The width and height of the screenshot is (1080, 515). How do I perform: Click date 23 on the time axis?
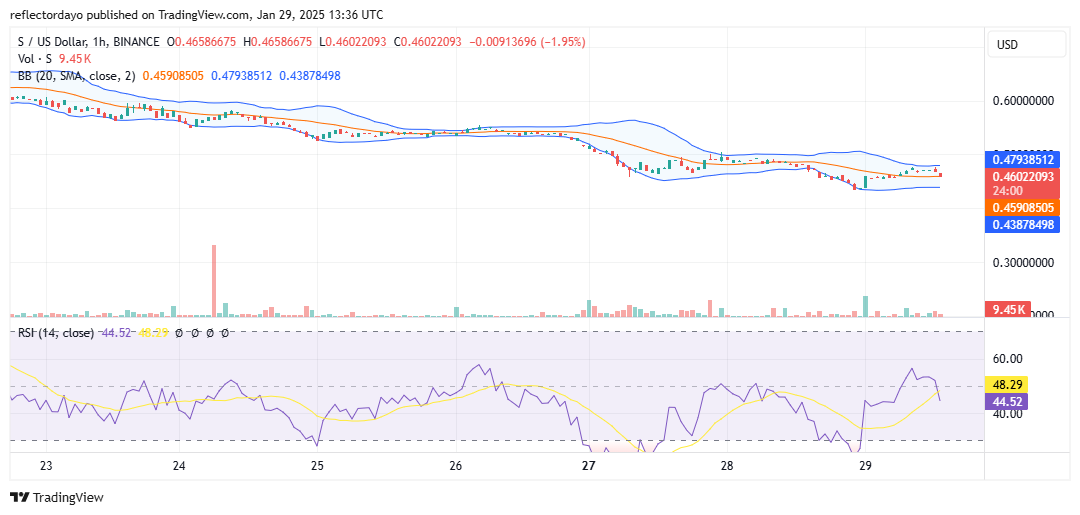pos(46,465)
